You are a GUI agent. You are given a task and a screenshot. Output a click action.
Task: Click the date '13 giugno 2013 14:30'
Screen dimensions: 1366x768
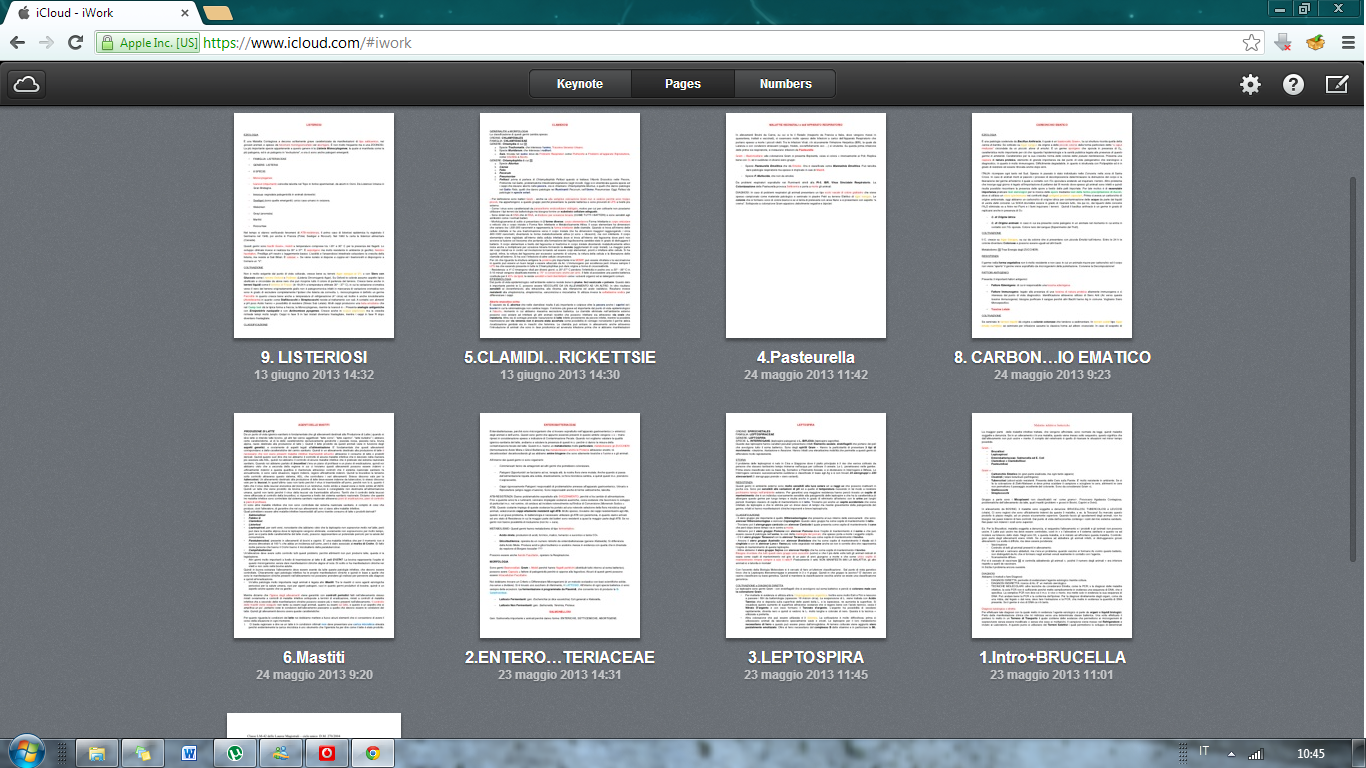560,375
